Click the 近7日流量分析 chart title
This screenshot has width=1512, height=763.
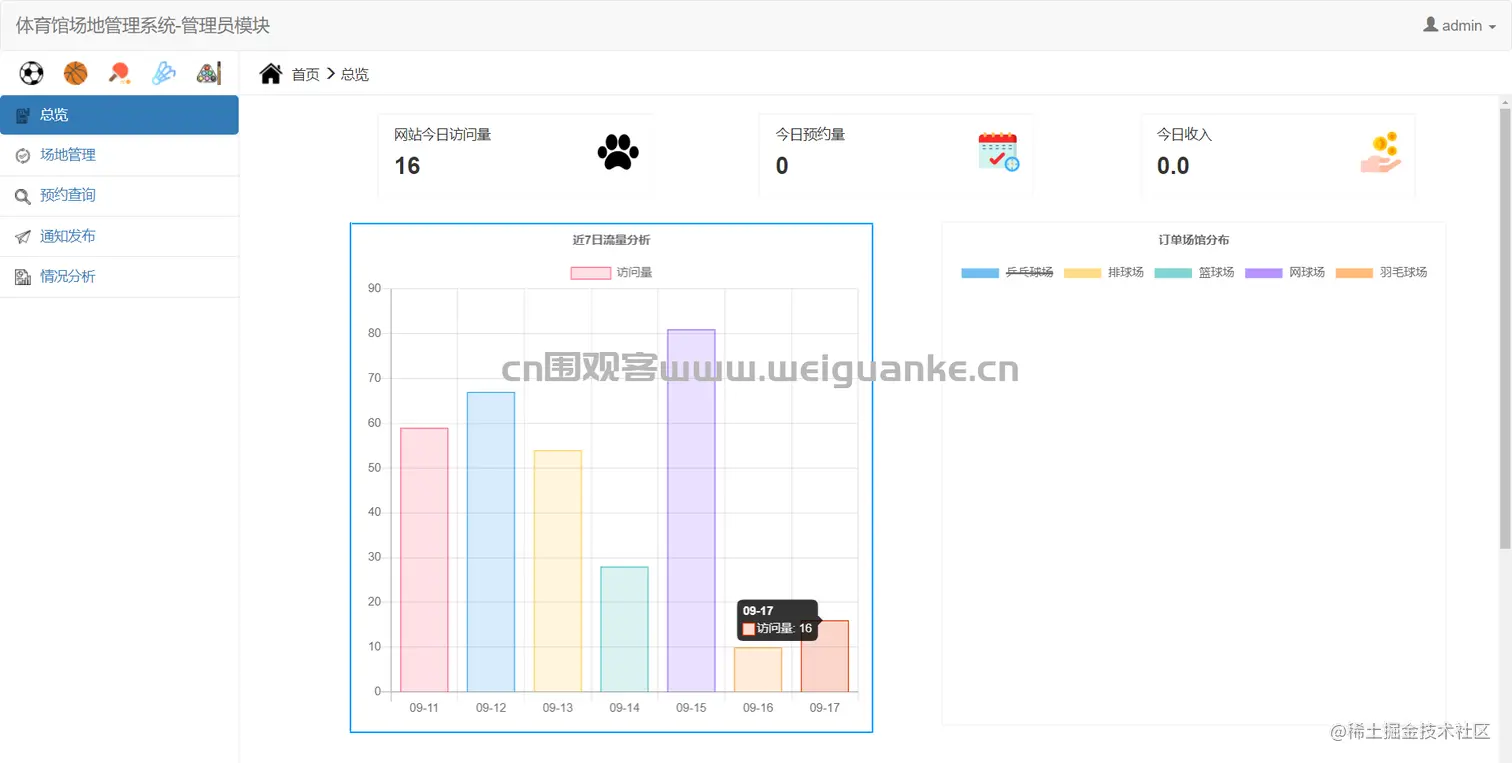pyautogui.click(x=611, y=240)
